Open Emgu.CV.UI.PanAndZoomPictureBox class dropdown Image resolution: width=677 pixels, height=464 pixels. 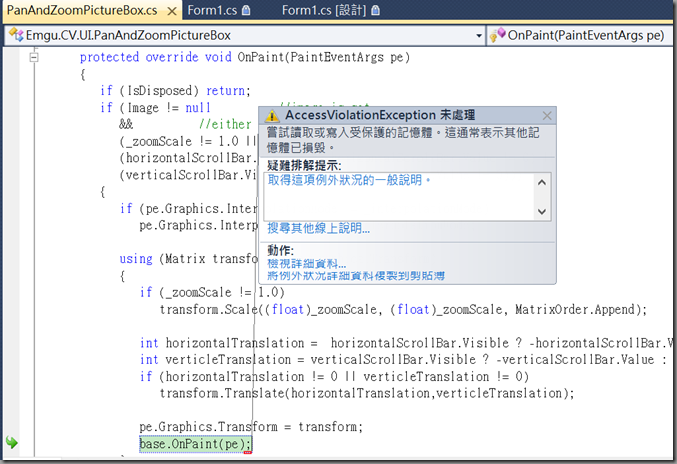[245, 35]
